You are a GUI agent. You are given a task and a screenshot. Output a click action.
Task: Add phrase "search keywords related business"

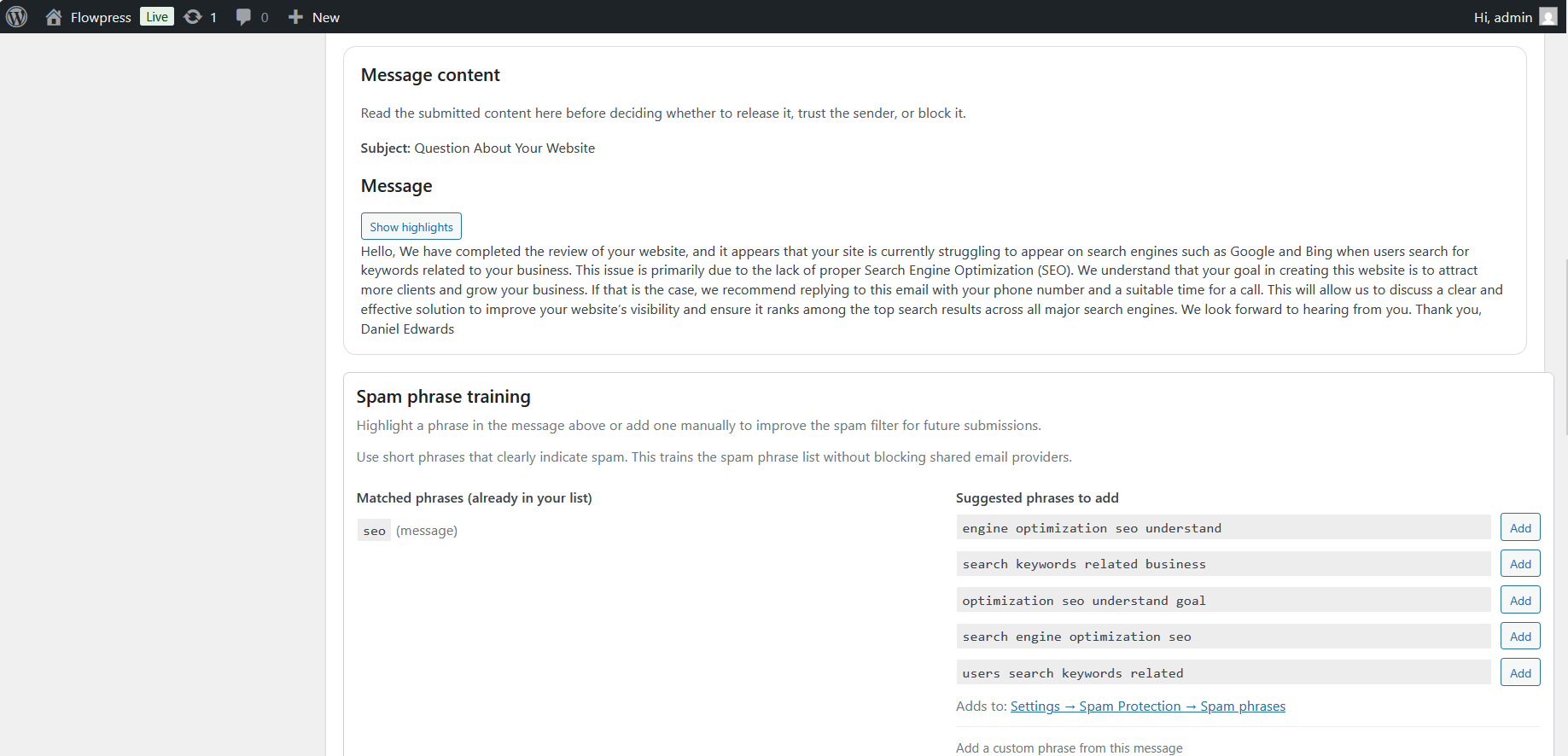(1520, 563)
